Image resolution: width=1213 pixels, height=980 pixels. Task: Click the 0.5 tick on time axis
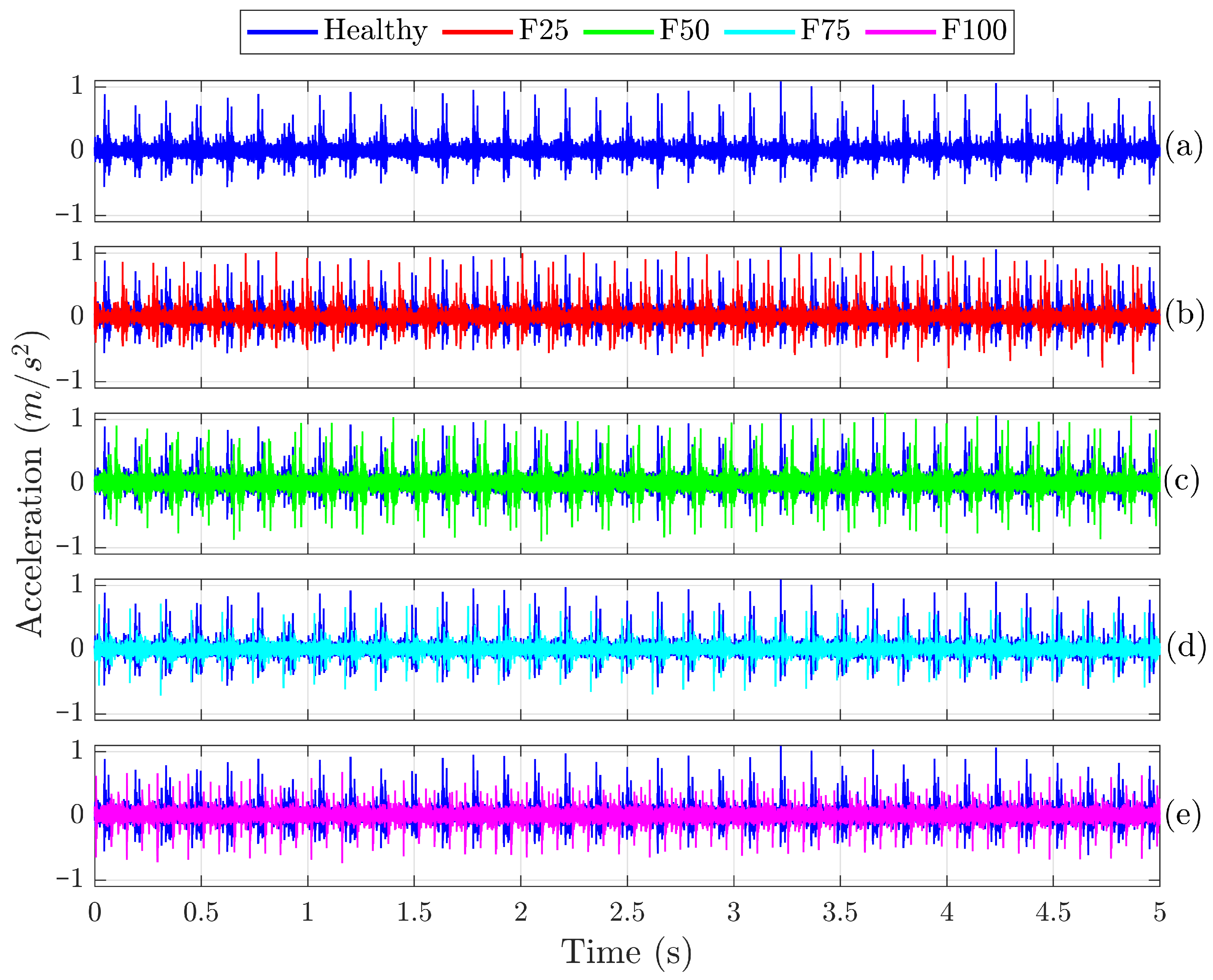tap(201, 912)
